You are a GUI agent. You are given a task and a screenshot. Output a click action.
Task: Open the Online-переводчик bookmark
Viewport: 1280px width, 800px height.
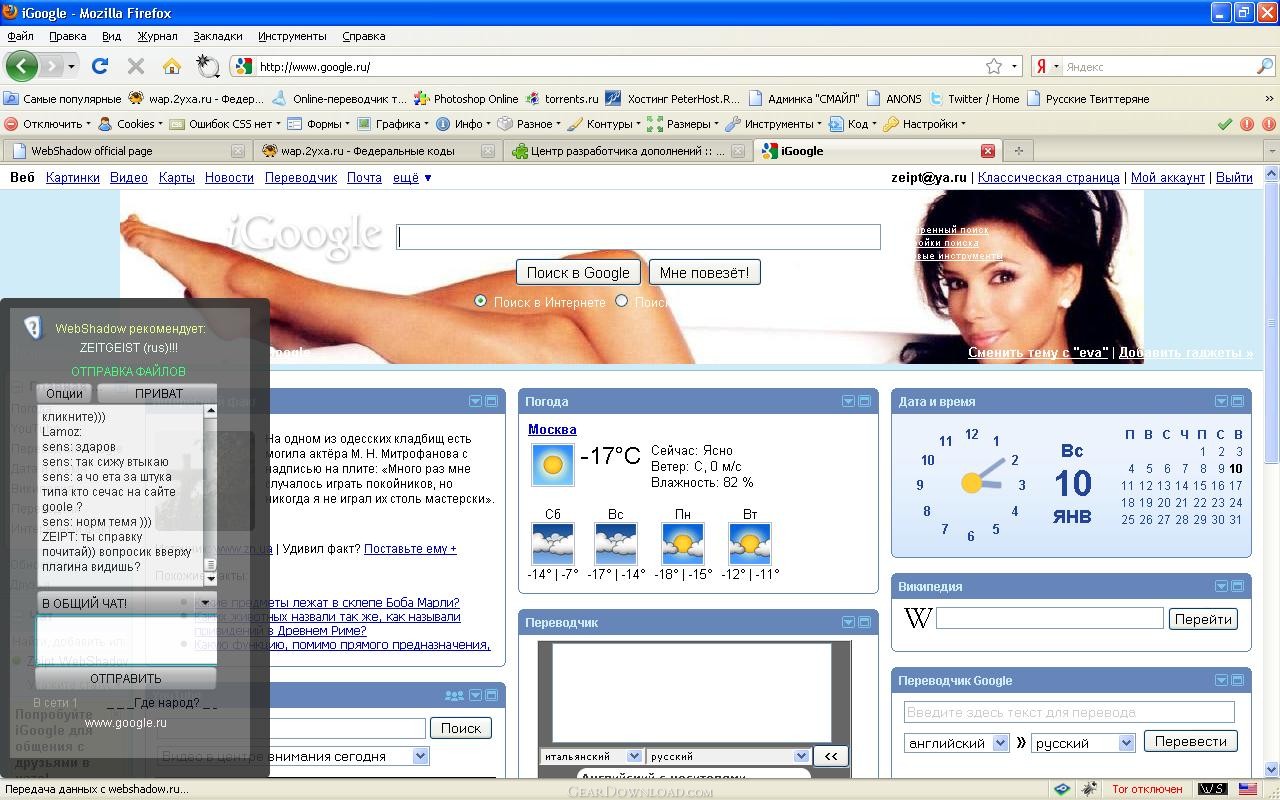340,99
